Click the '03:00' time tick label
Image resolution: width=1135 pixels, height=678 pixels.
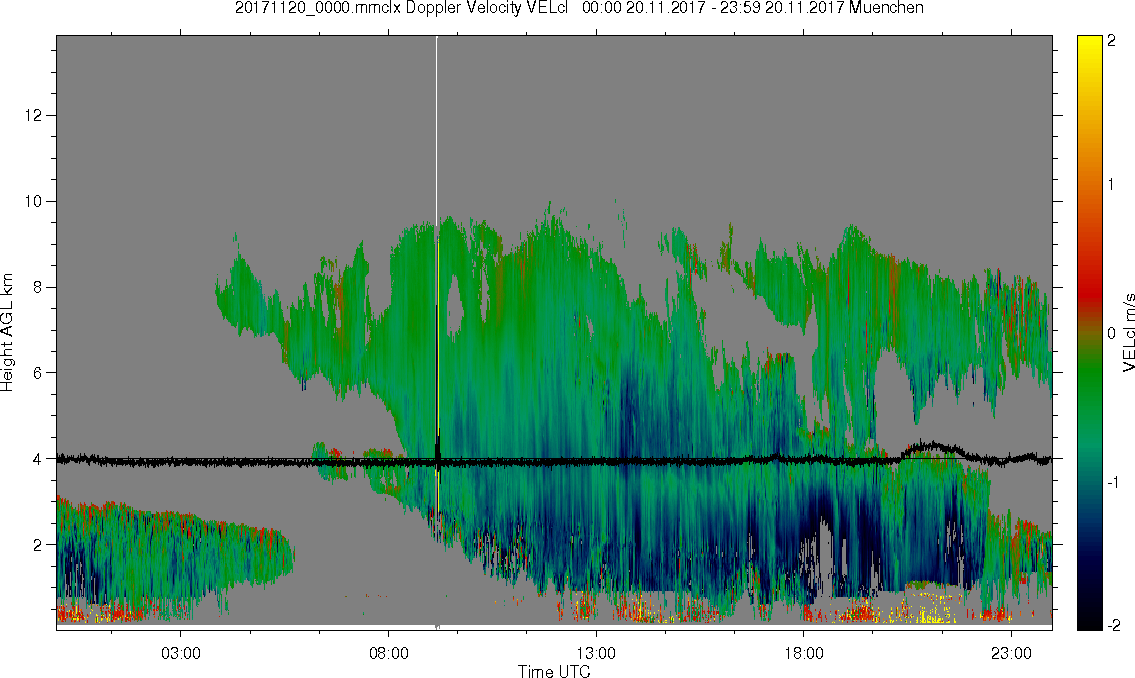[180, 653]
